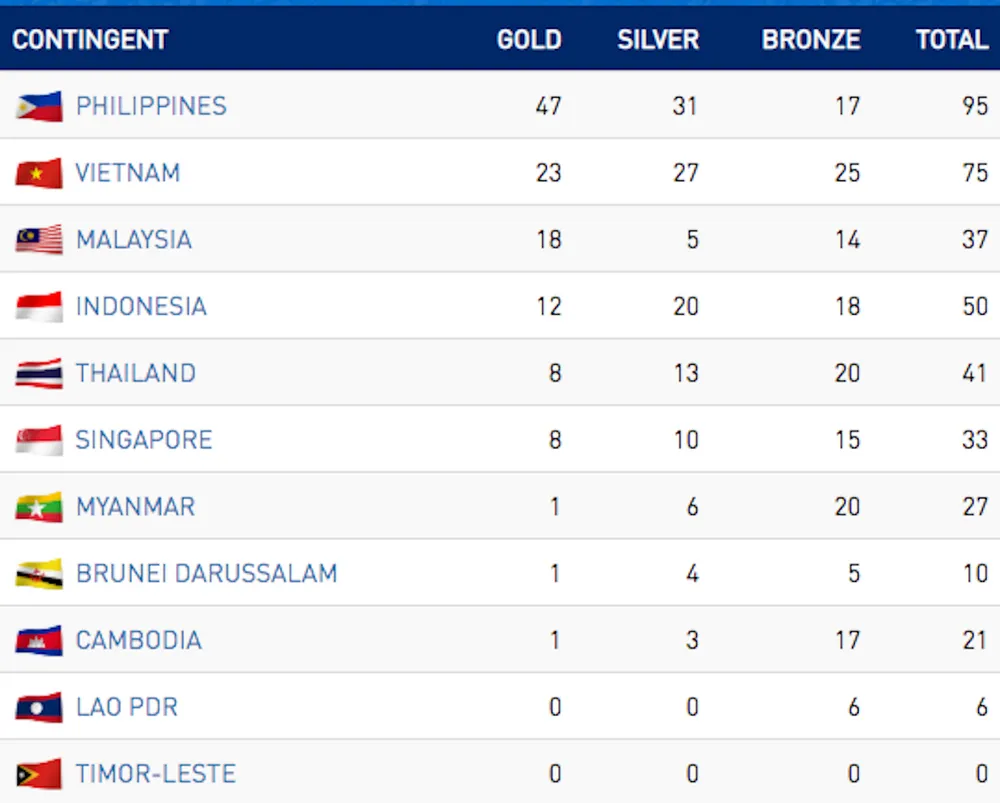Click the CONTINGENT column header
The image size is (1000, 803).
point(90,40)
